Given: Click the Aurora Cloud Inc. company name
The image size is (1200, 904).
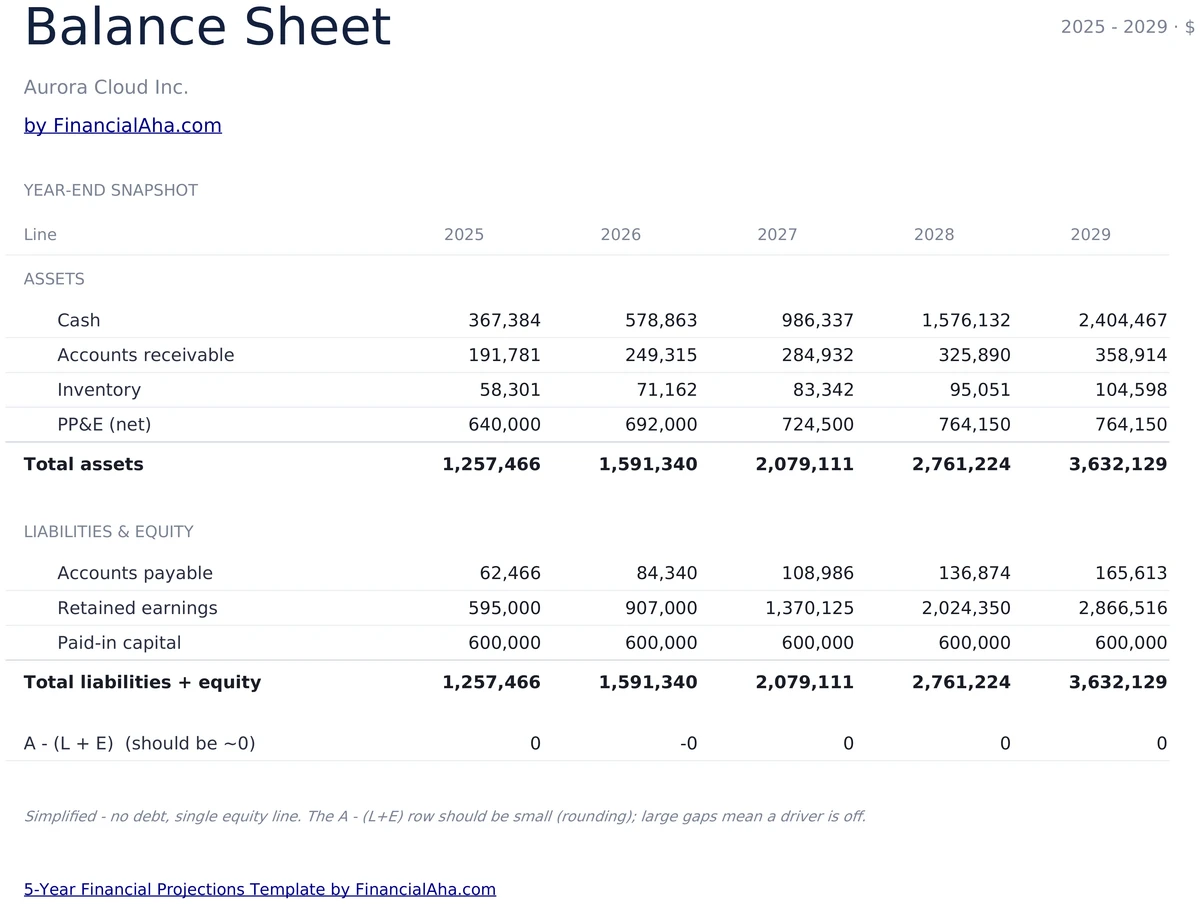Looking at the screenshot, I should (106, 88).
